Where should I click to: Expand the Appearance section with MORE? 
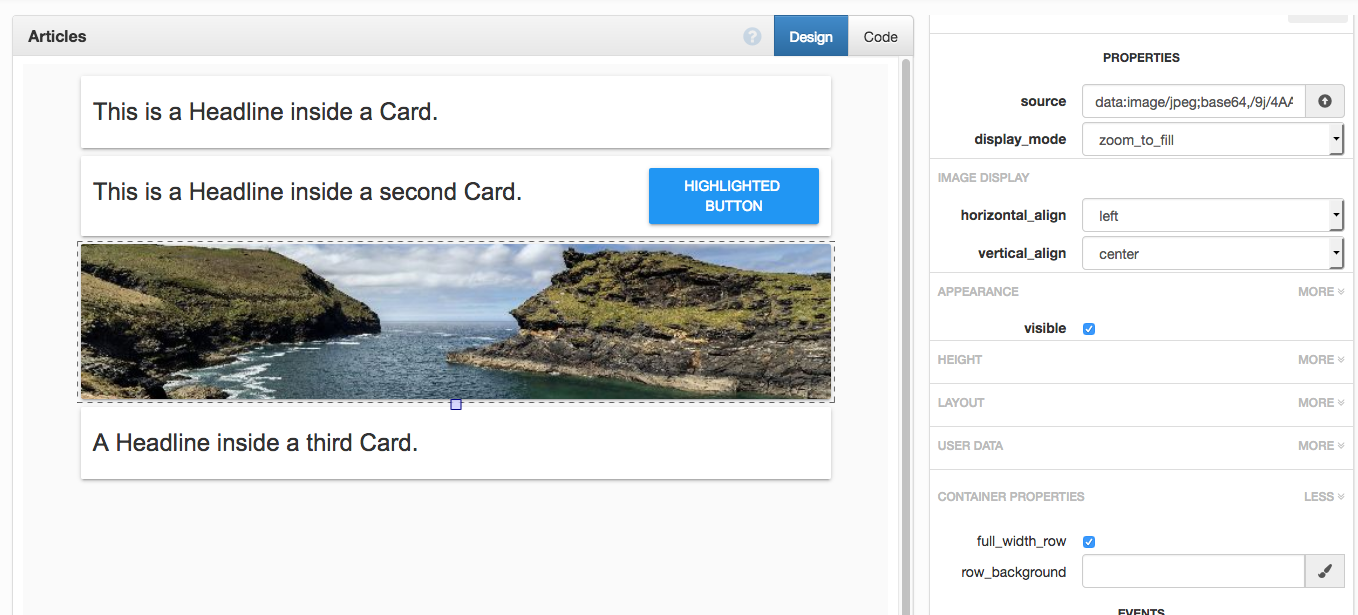tap(1320, 292)
